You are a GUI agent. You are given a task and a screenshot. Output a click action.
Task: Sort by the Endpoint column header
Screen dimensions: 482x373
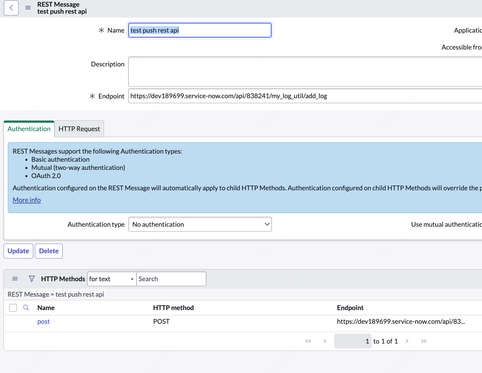pyautogui.click(x=350, y=308)
